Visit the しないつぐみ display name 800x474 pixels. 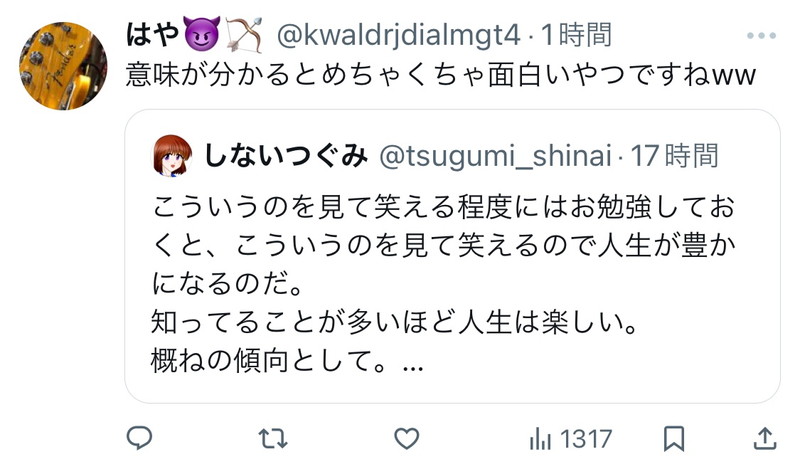click(286, 155)
